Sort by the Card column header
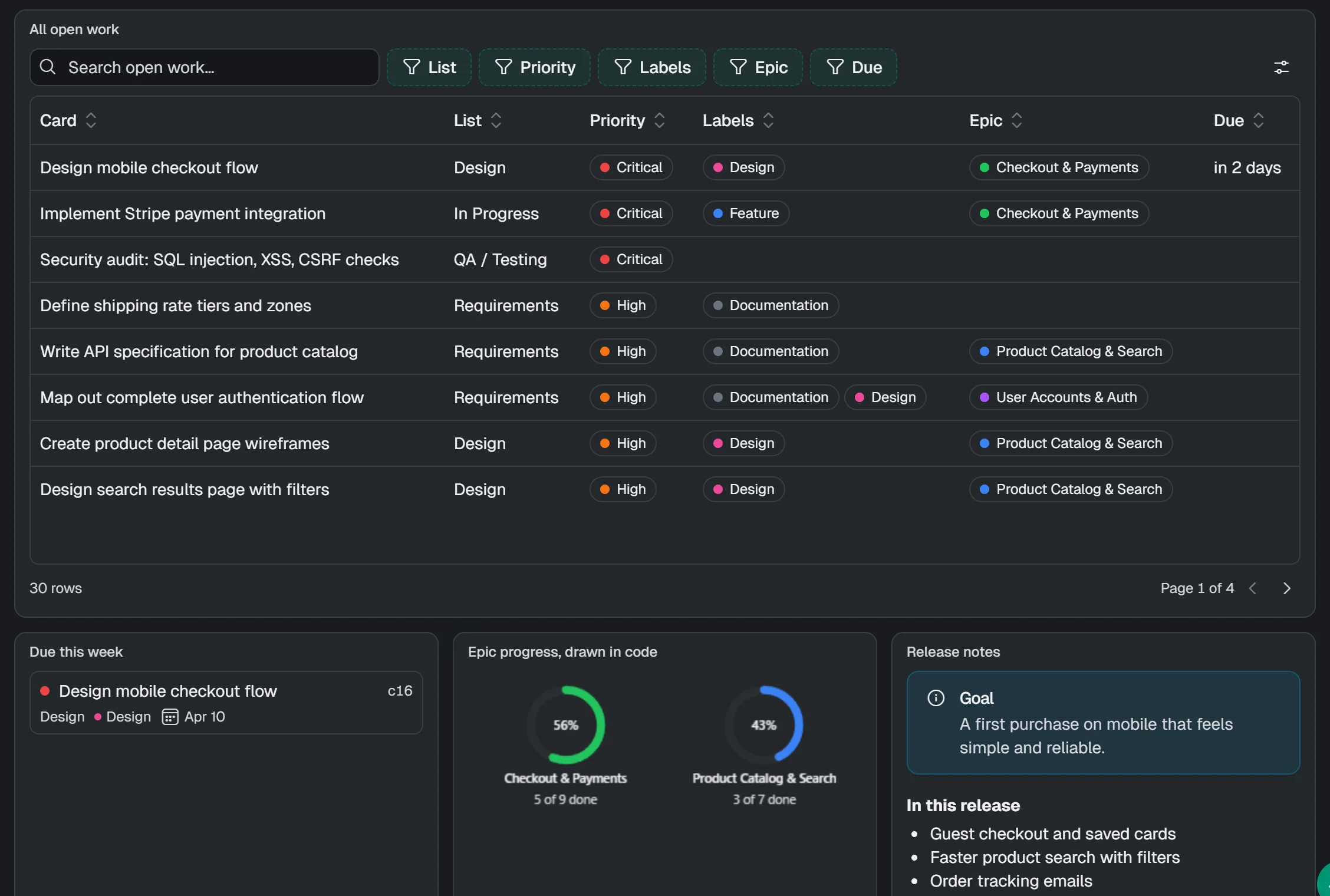The height and width of the screenshot is (896, 1330). click(68, 120)
